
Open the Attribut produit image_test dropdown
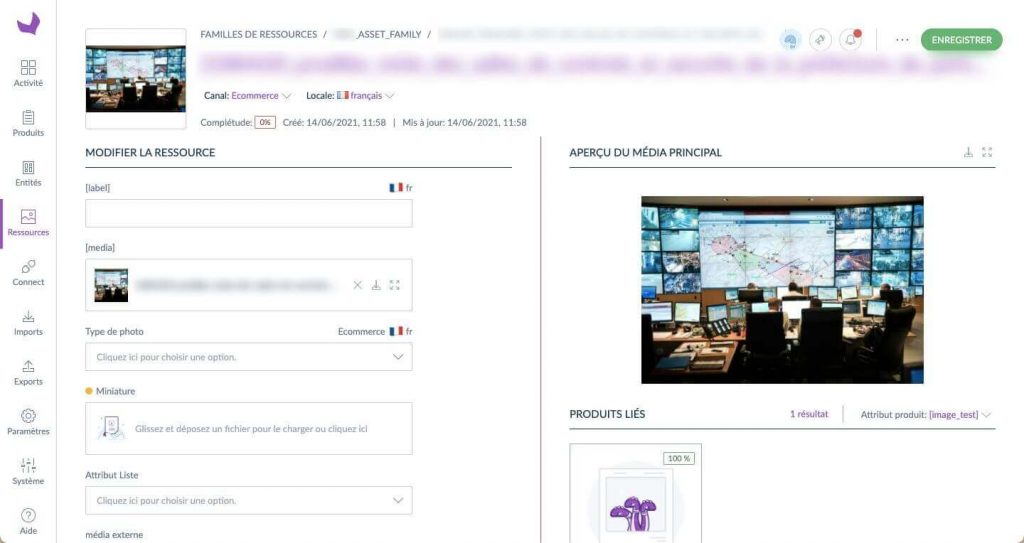[925, 414]
